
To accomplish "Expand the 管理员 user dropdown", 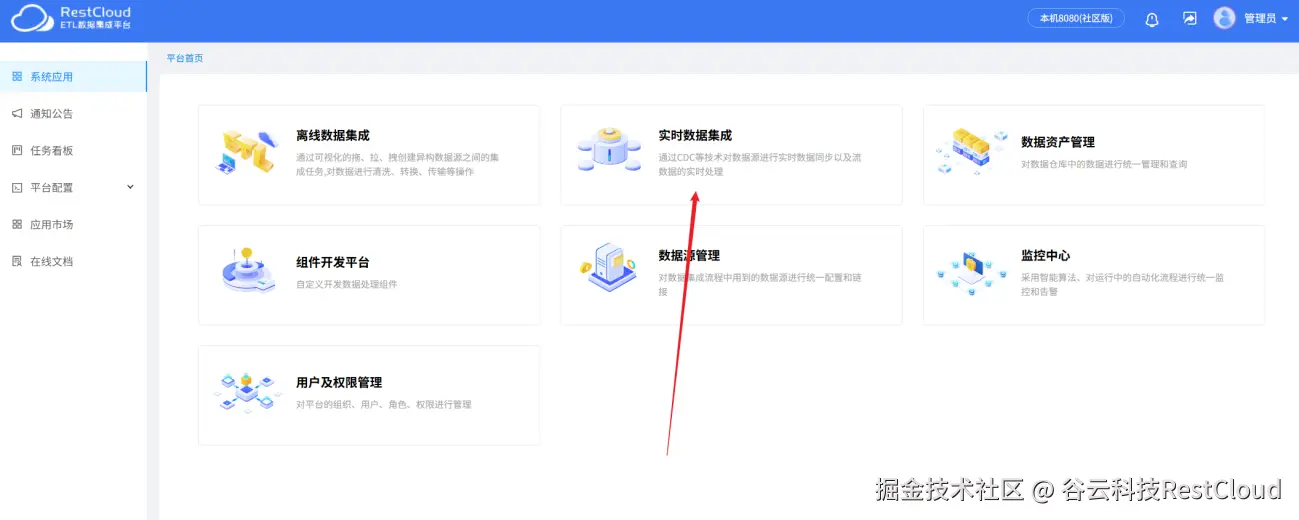I will (x=1265, y=18).
